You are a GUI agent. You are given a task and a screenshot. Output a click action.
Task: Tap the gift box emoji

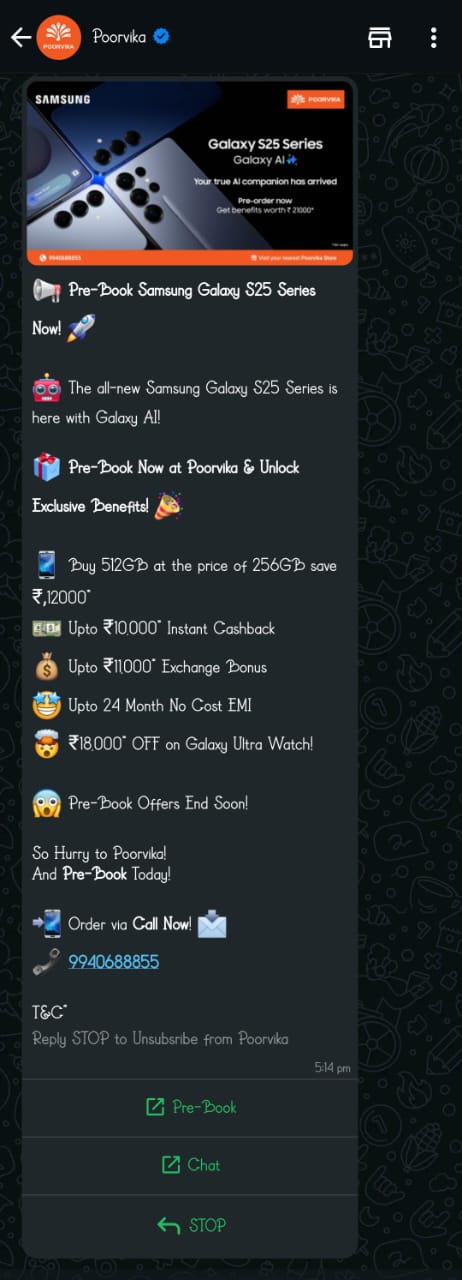pyautogui.click(x=47, y=467)
